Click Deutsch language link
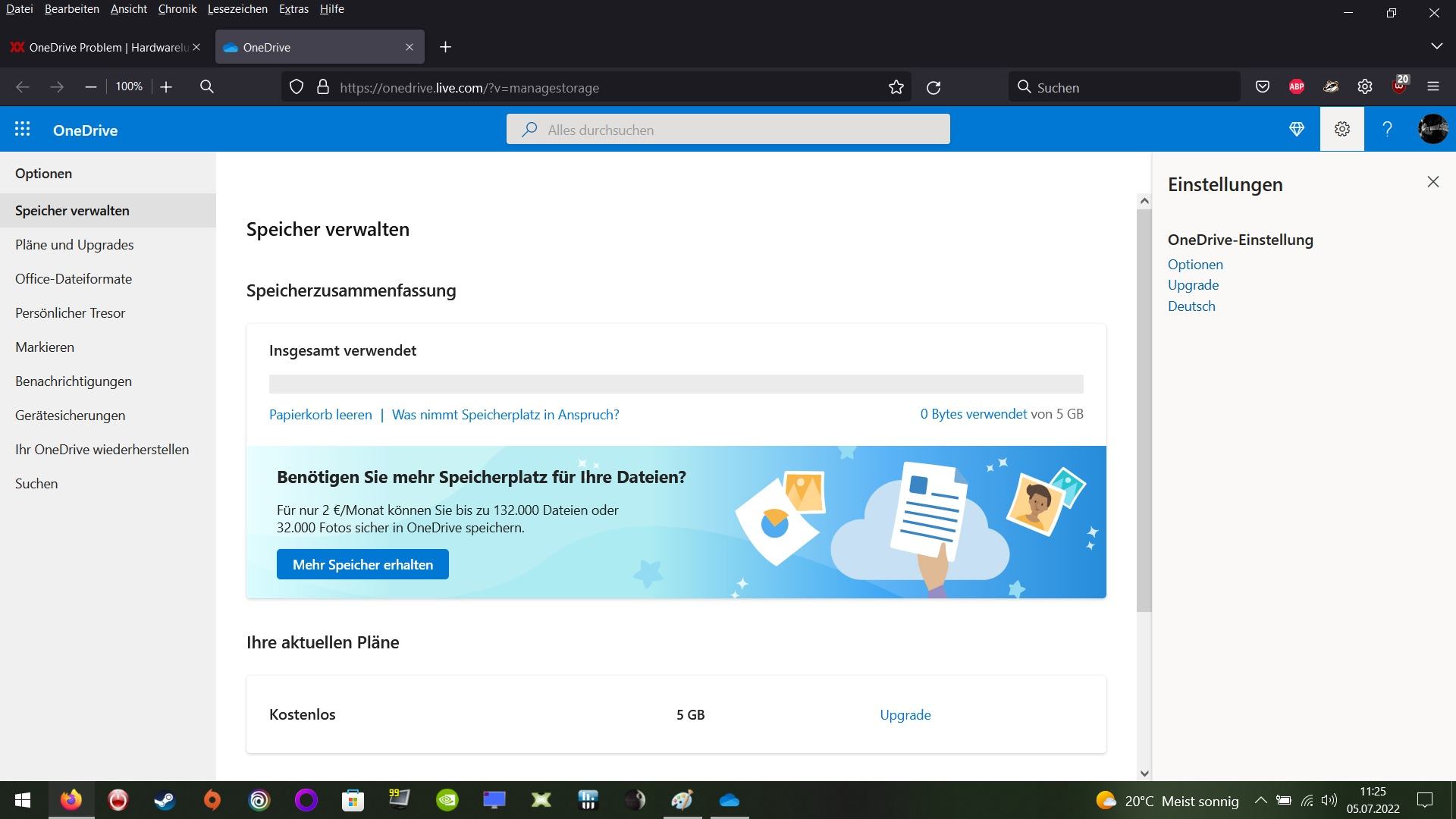The height and width of the screenshot is (819, 1456). pos(1191,306)
